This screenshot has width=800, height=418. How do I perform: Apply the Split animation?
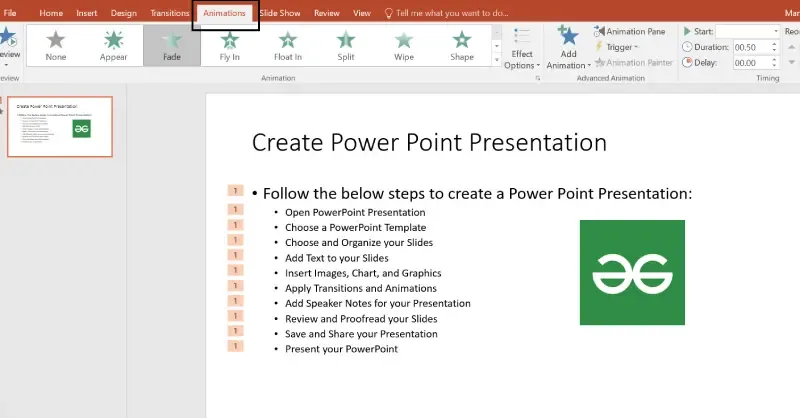pyautogui.click(x=345, y=45)
